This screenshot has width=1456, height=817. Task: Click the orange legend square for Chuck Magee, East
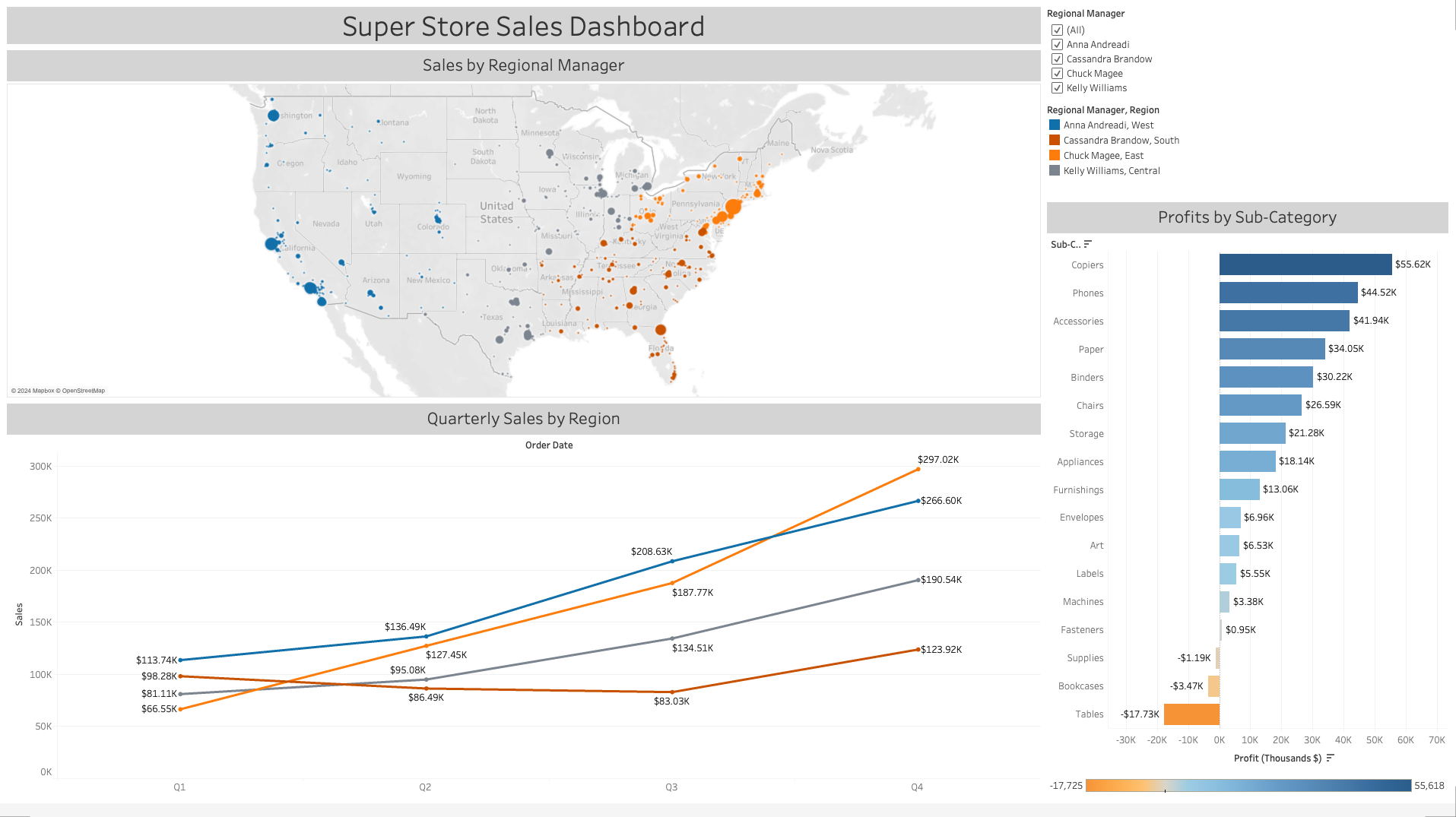[1055, 155]
